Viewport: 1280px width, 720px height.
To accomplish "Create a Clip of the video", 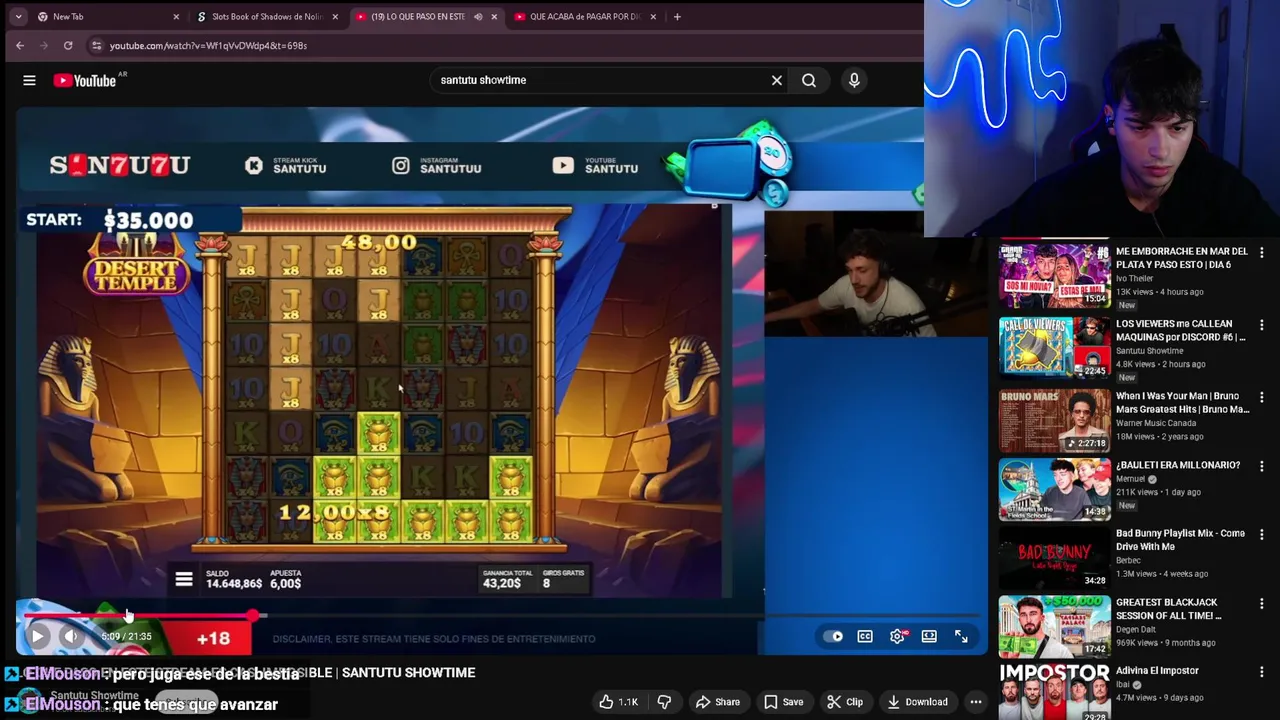I will [845, 702].
